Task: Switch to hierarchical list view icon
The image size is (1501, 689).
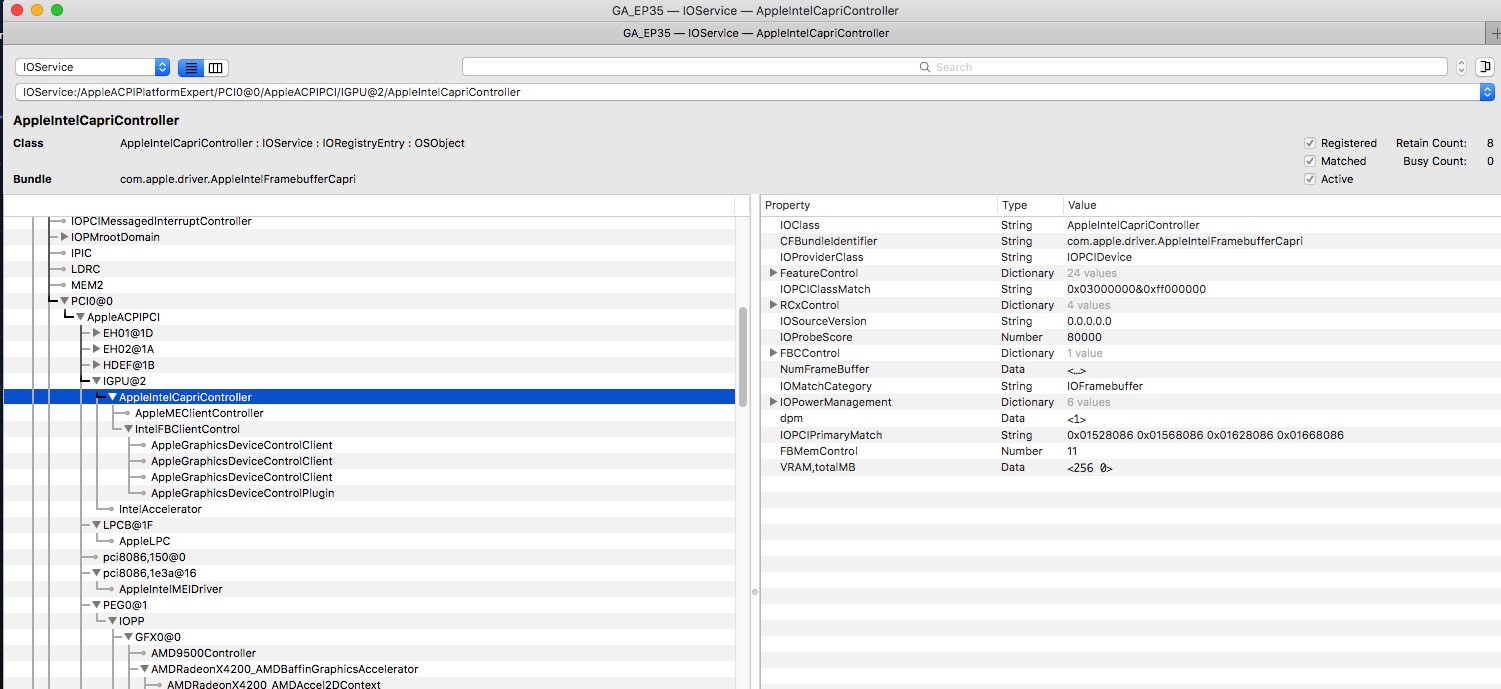Action: click(191, 68)
